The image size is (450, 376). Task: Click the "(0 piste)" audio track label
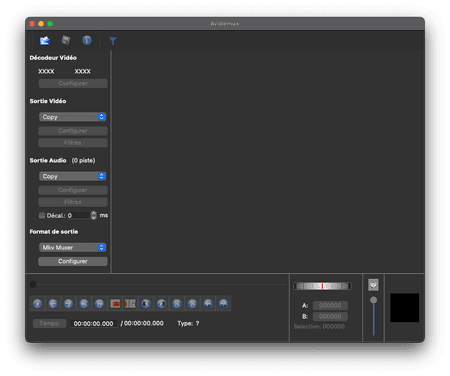coord(84,160)
